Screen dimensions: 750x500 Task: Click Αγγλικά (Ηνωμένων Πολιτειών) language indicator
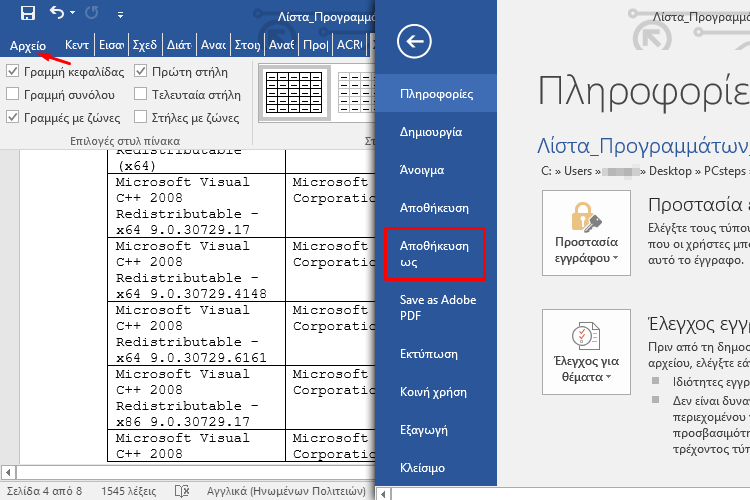click(286, 491)
